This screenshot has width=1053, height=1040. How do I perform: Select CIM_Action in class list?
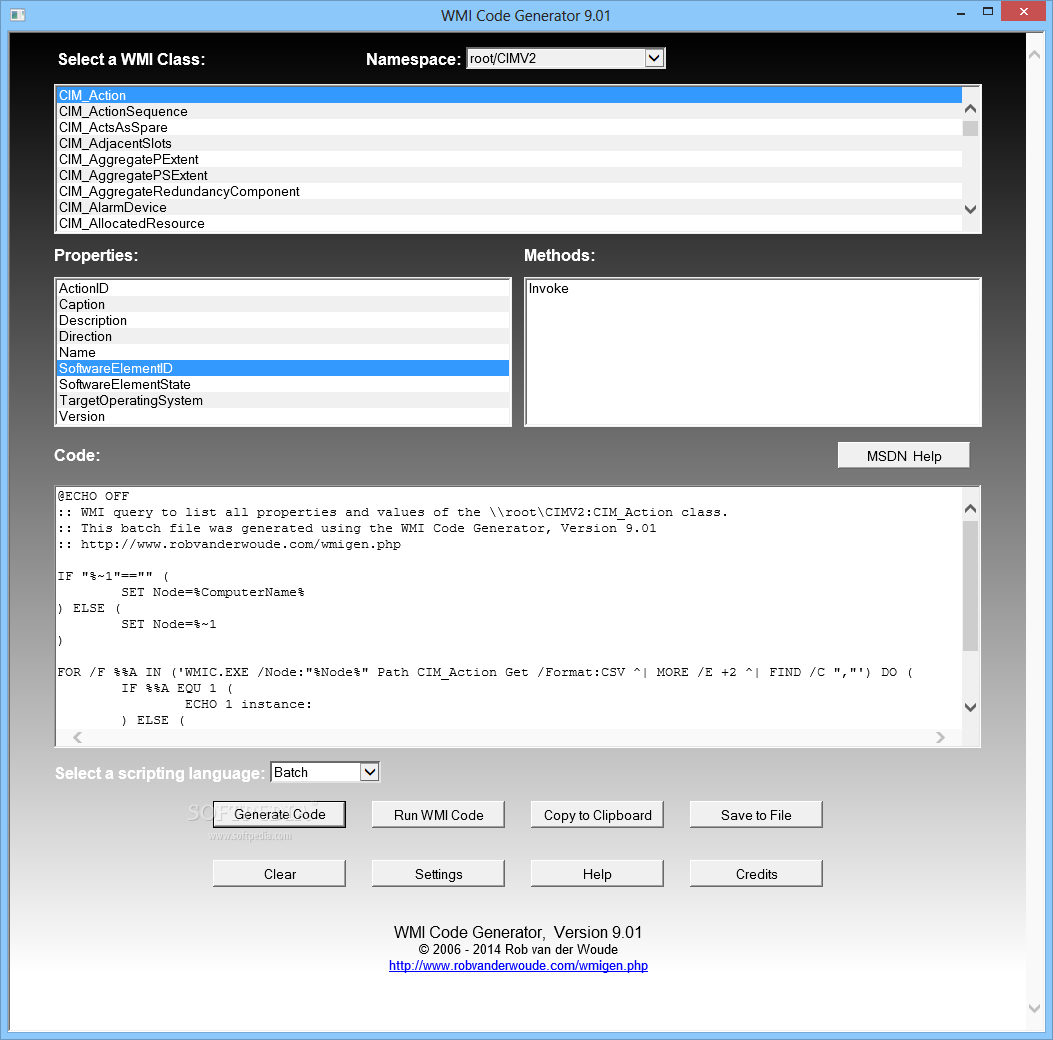point(510,95)
